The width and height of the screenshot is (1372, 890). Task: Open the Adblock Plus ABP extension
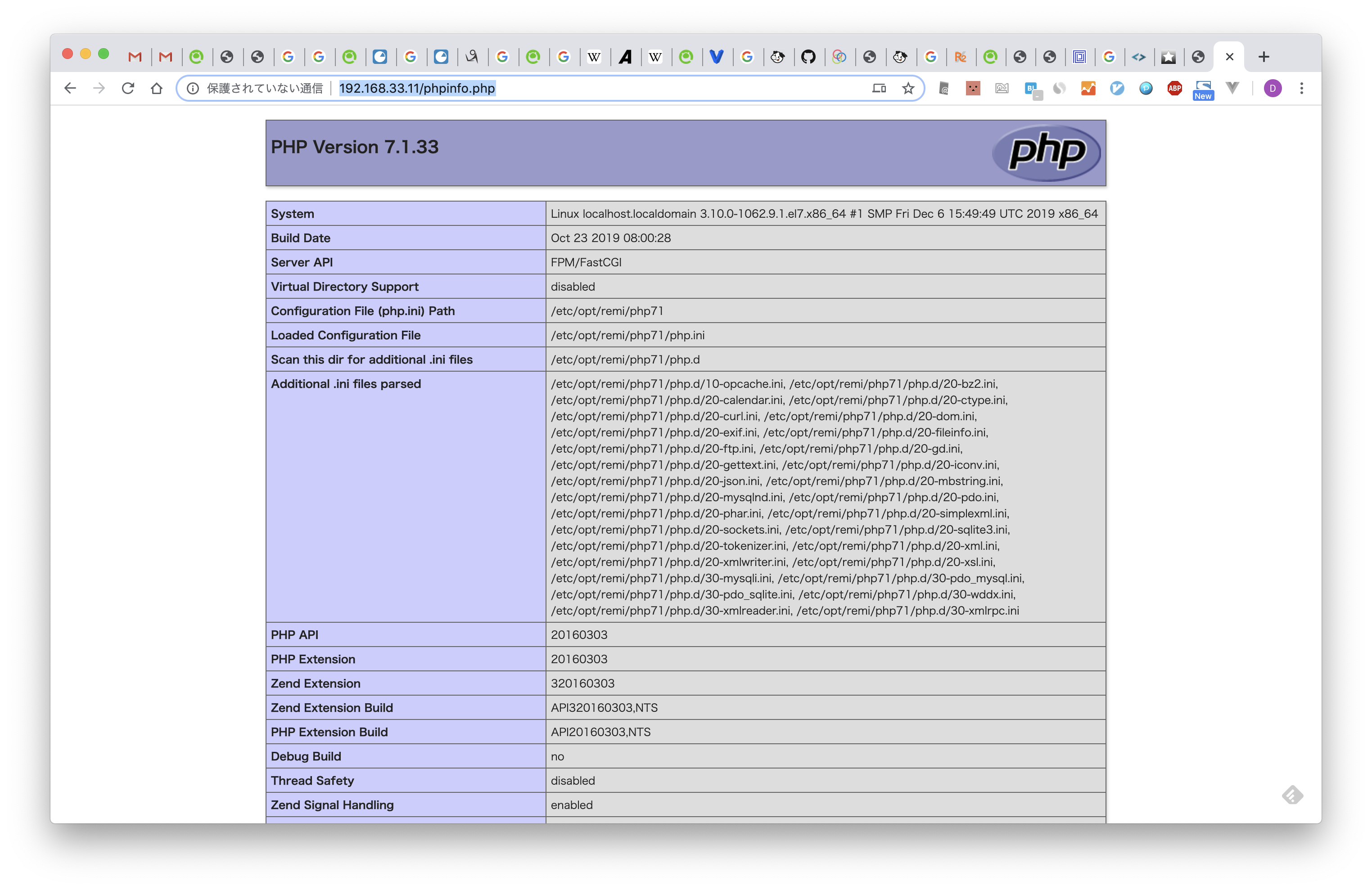1174,88
